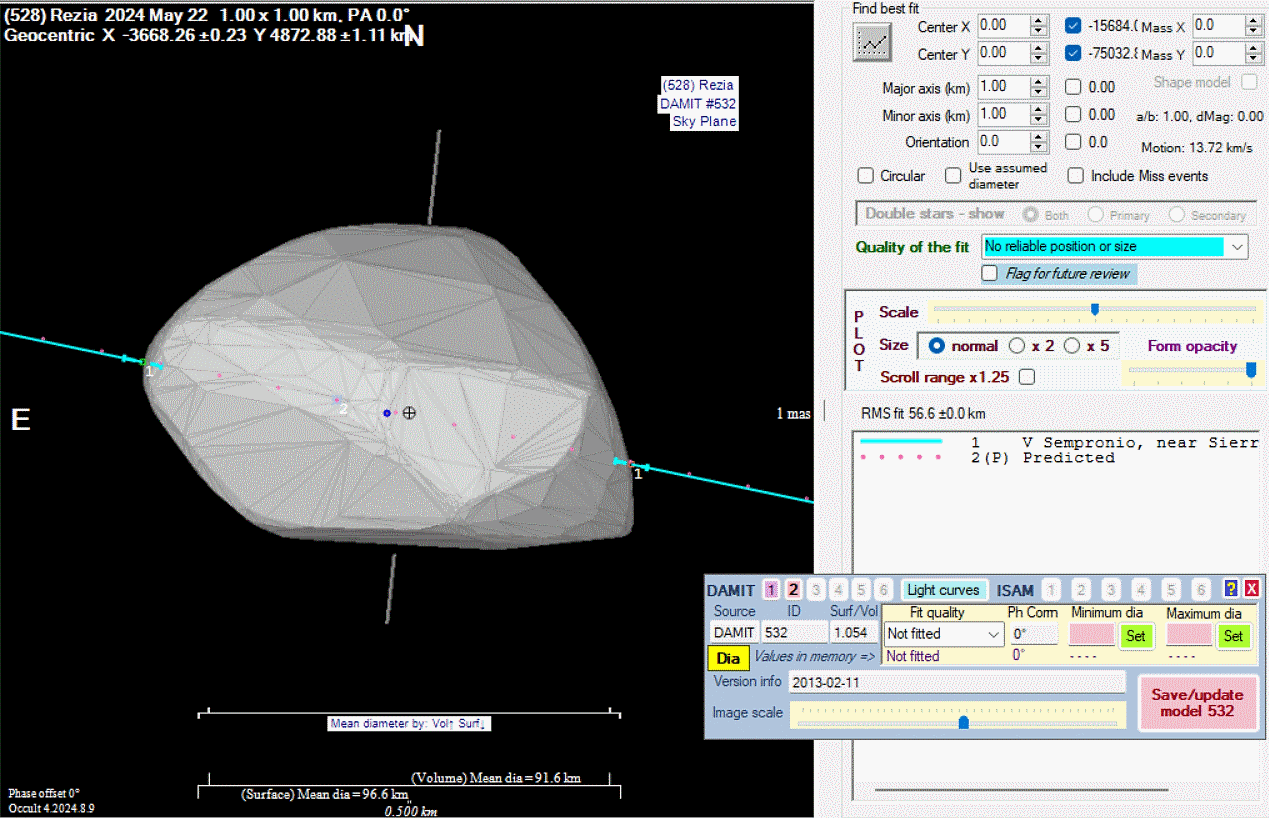
Task: Open the Light curves tab
Action: pyautogui.click(x=943, y=590)
